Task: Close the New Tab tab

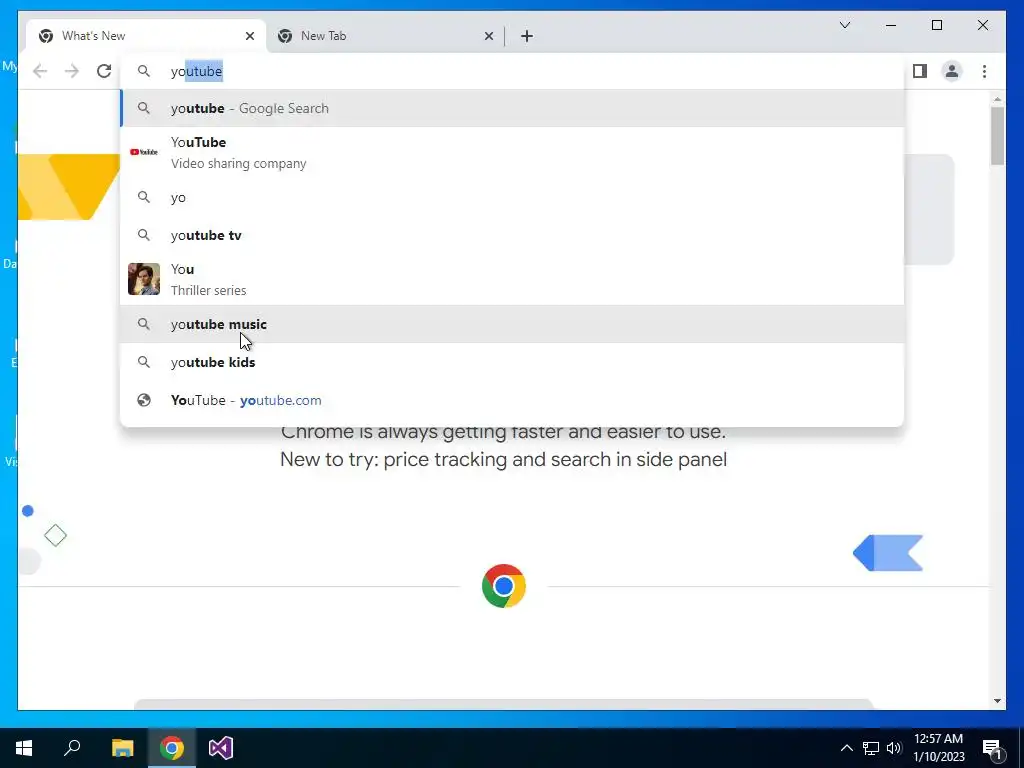Action: point(488,36)
